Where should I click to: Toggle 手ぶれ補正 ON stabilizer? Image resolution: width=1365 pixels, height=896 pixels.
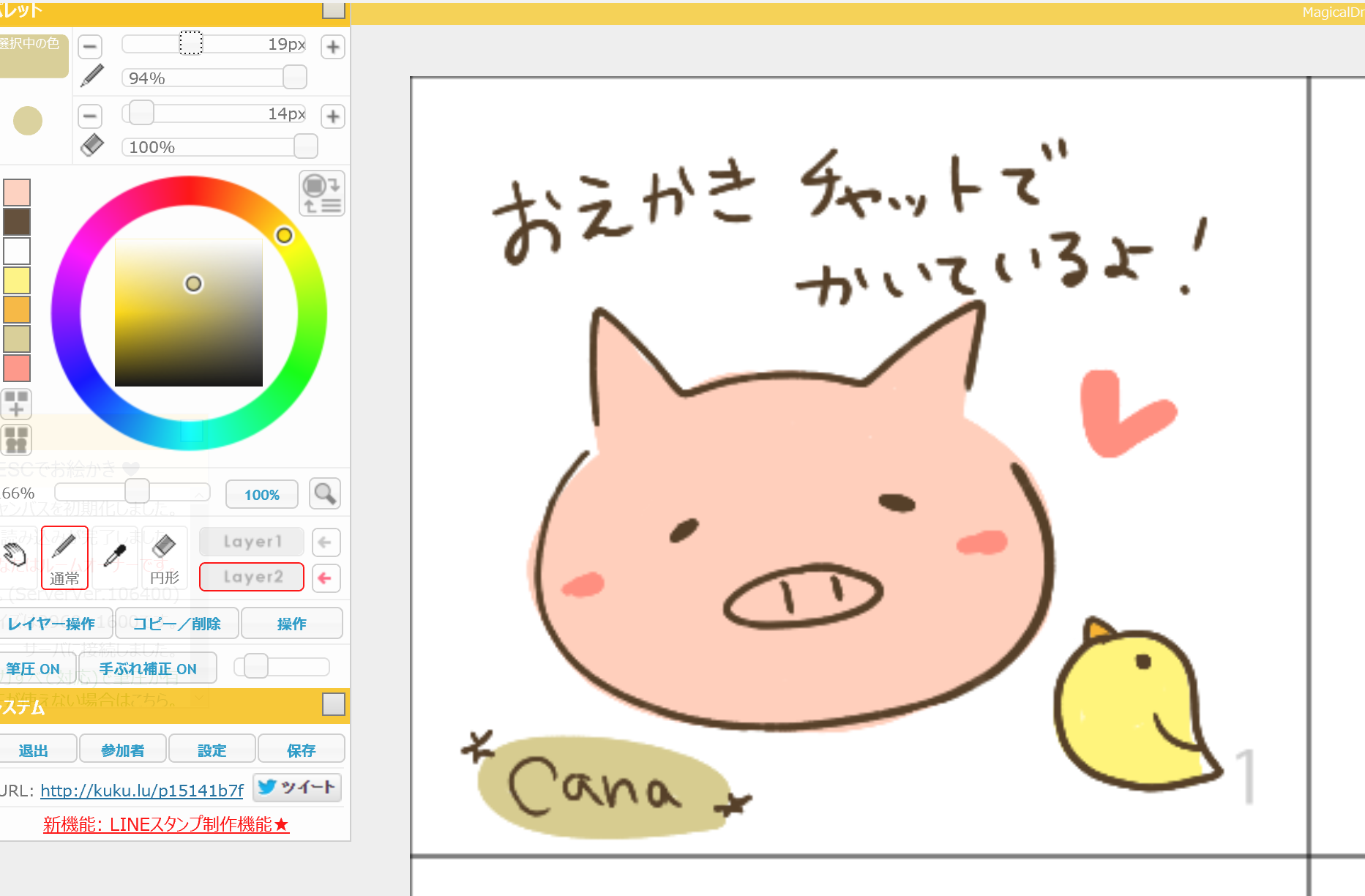pyautogui.click(x=147, y=668)
